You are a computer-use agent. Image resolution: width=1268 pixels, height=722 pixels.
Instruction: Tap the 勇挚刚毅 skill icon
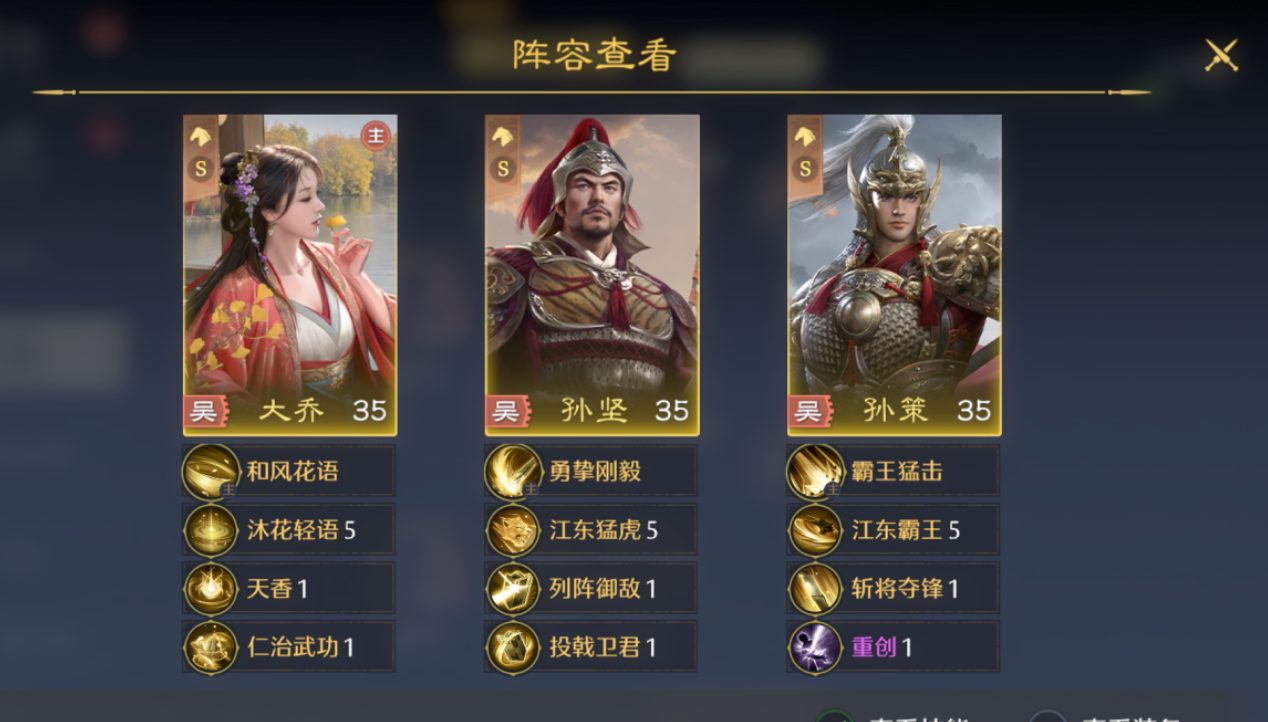pyautogui.click(x=514, y=471)
